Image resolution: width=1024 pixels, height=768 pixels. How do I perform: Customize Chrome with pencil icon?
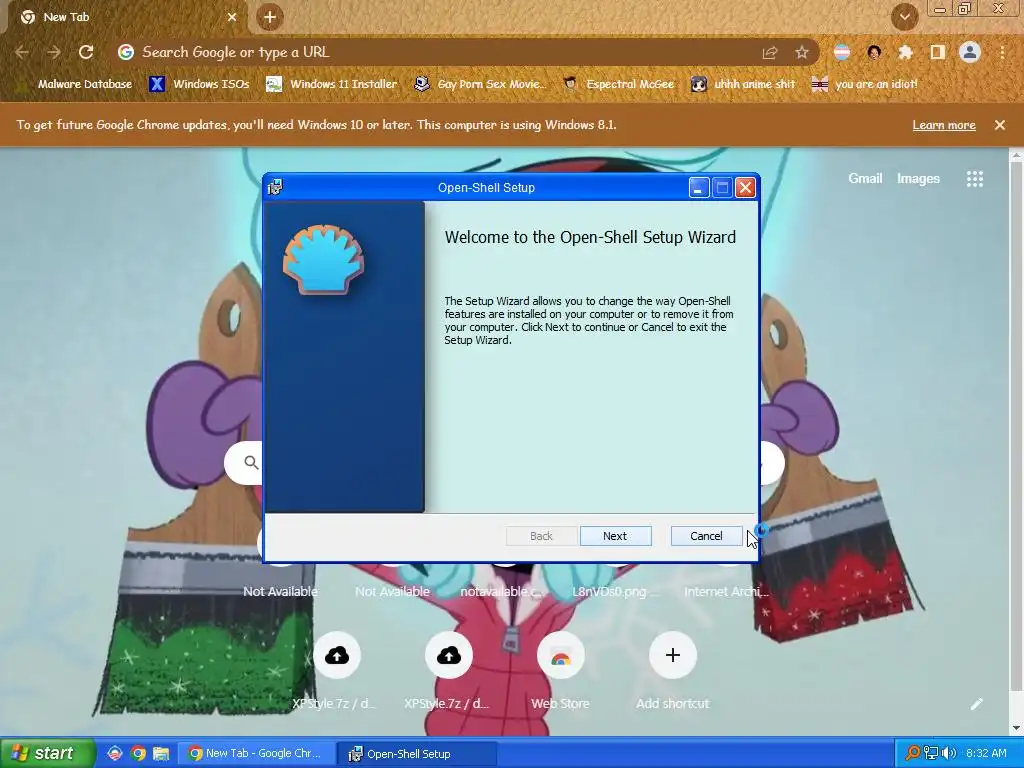pyautogui.click(x=976, y=703)
